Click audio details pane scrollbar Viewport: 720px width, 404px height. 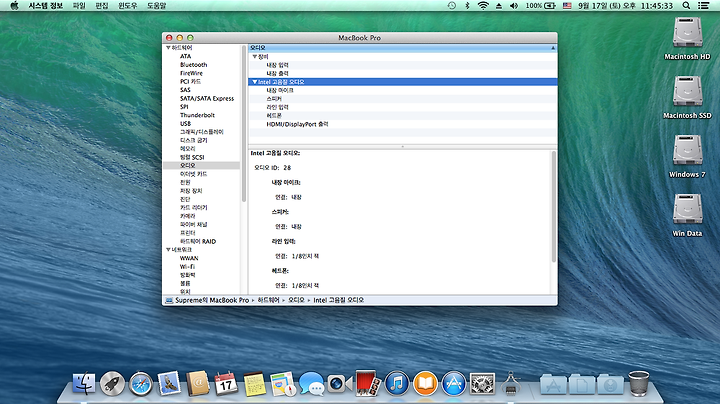click(554, 207)
